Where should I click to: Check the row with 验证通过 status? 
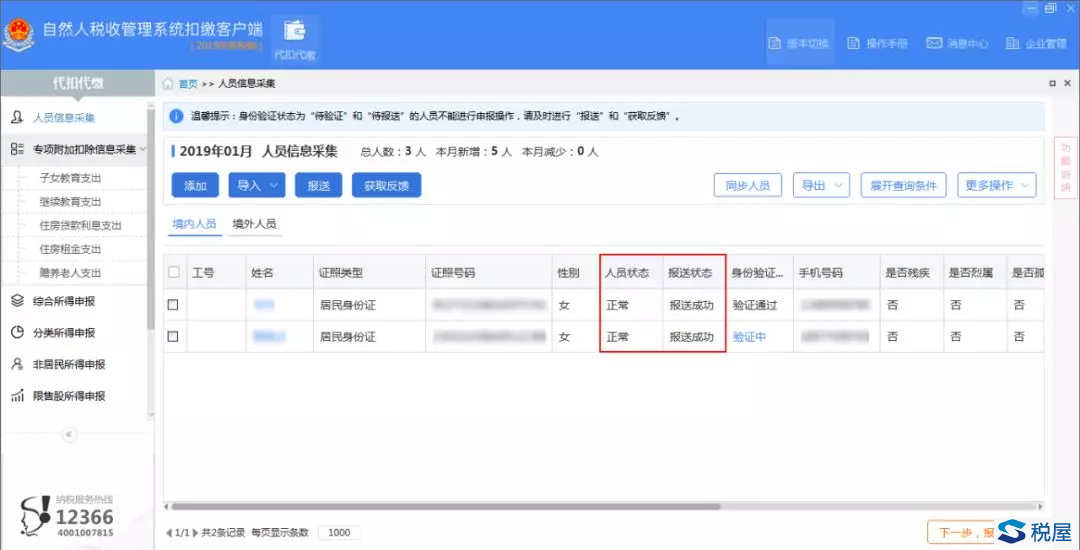click(x=173, y=305)
